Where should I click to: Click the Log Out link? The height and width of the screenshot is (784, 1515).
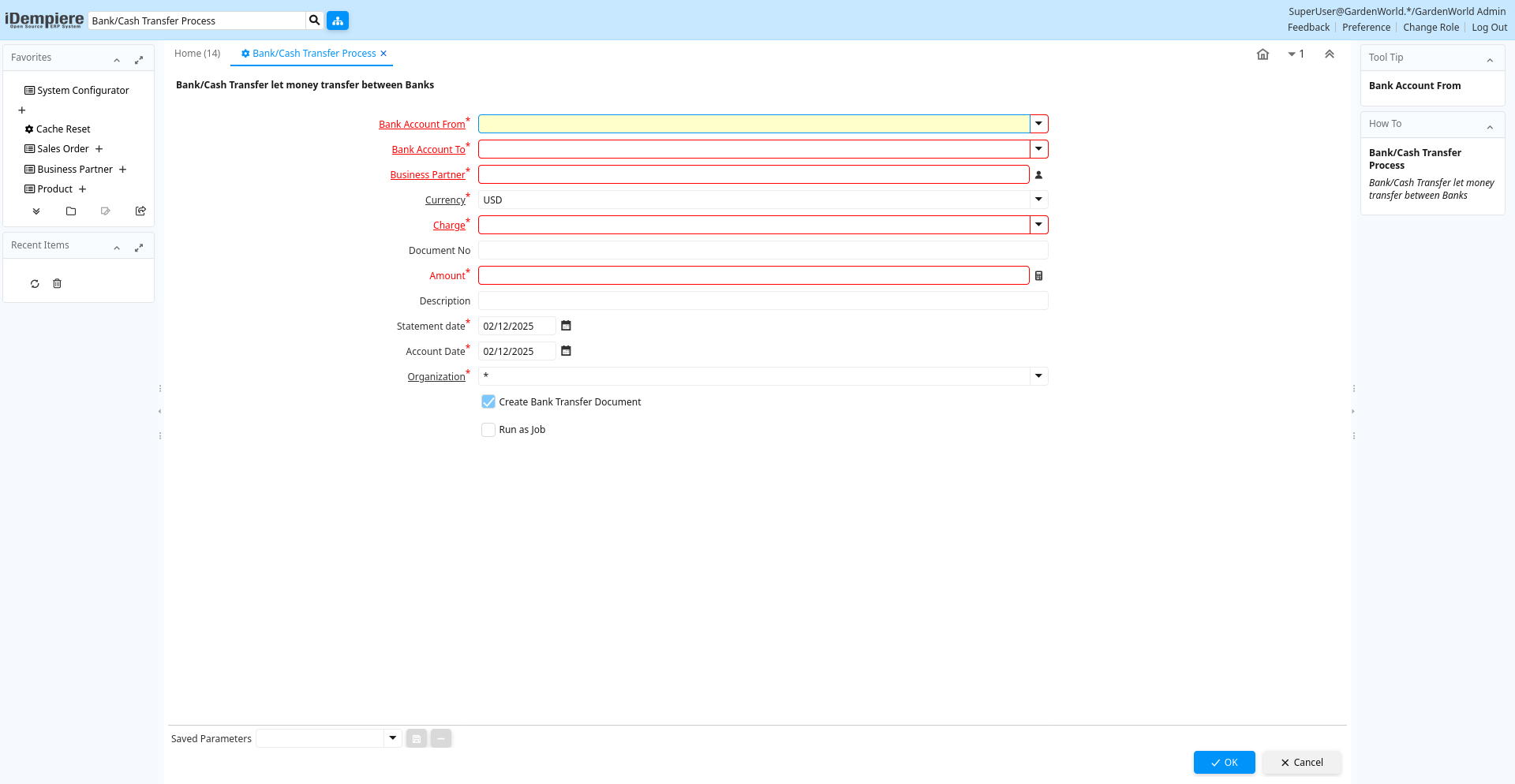[x=1489, y=28]
